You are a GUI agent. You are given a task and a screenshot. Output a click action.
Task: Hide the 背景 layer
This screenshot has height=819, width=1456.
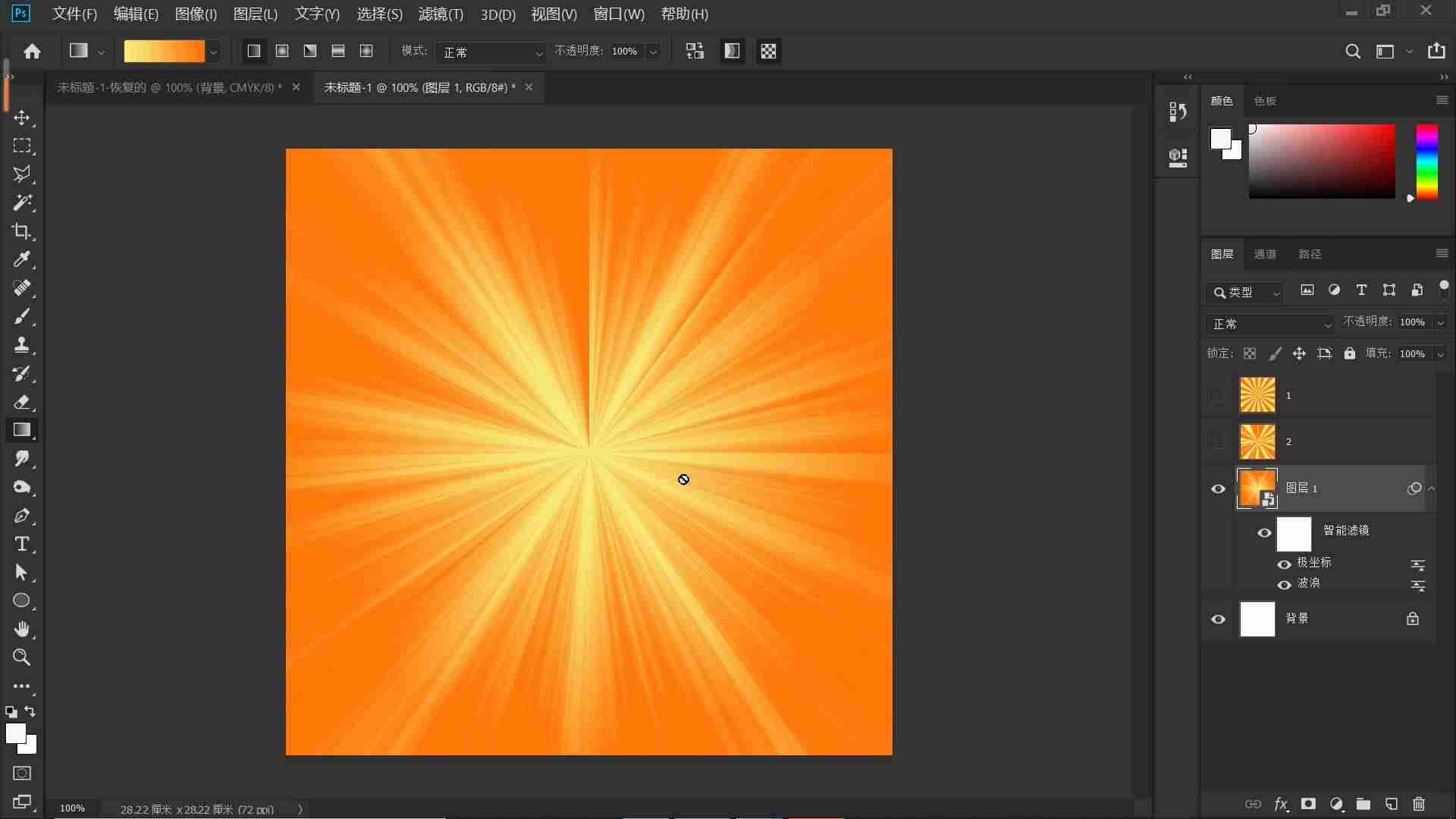pyautogui.click(x=1218, y=620)
